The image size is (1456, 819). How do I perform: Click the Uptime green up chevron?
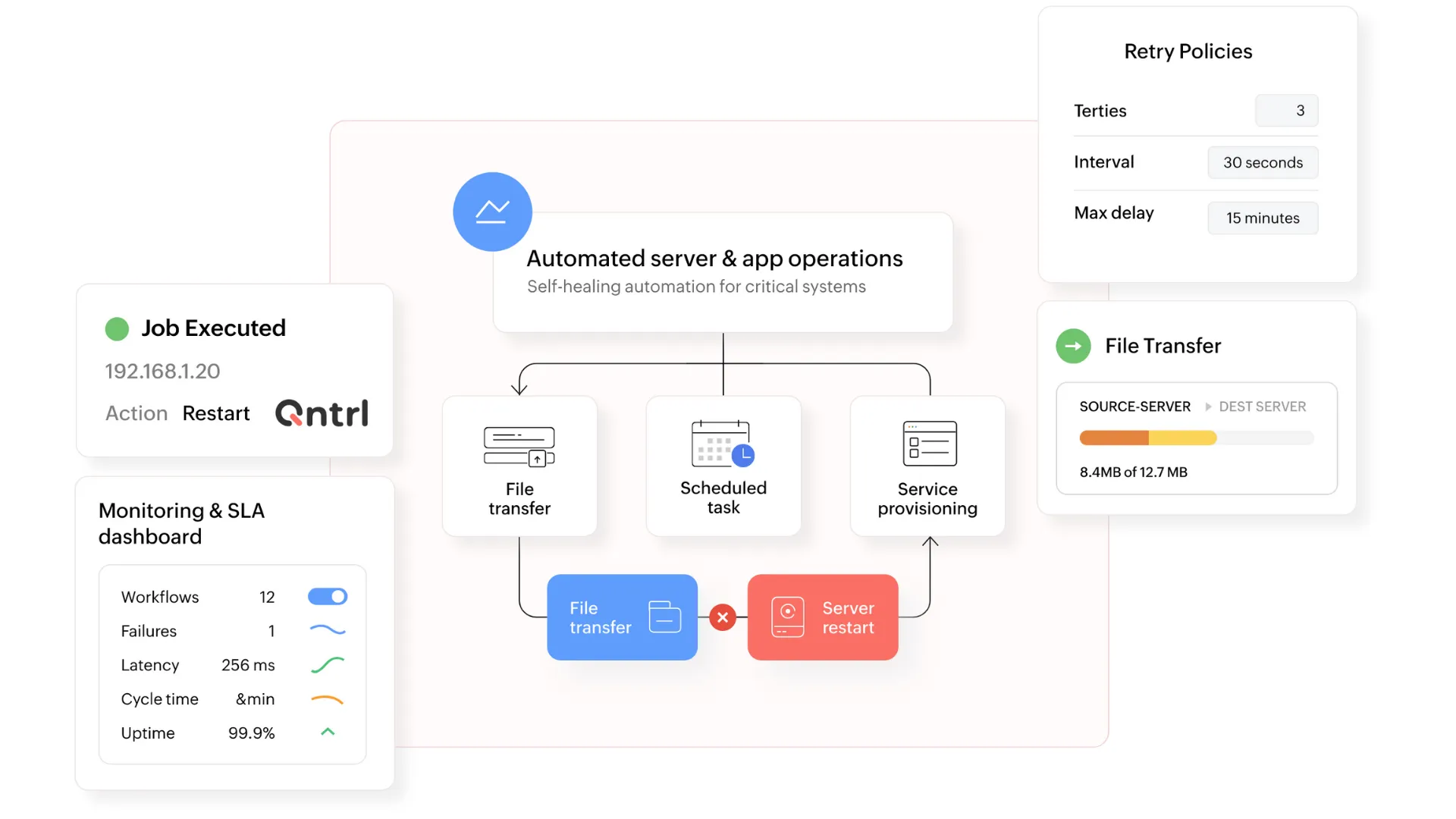coord(328,732)
